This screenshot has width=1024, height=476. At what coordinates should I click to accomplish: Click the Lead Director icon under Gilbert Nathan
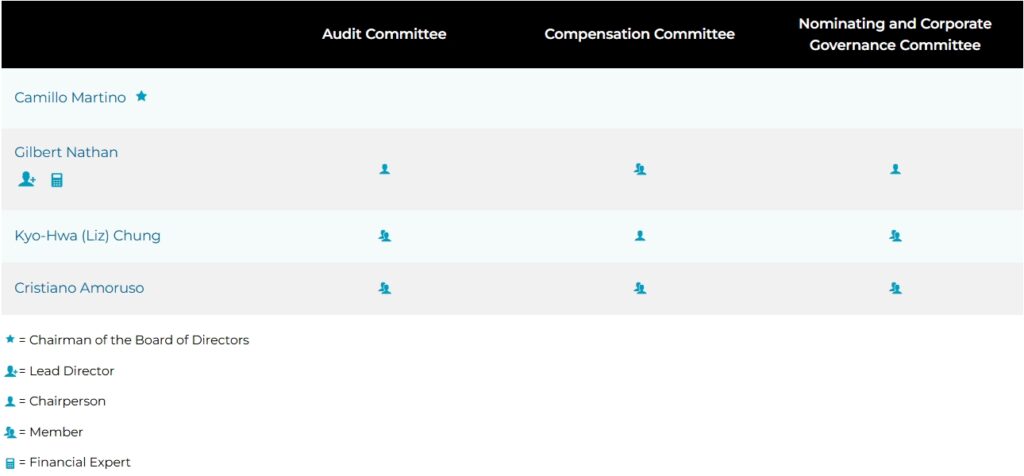[27, 180]
